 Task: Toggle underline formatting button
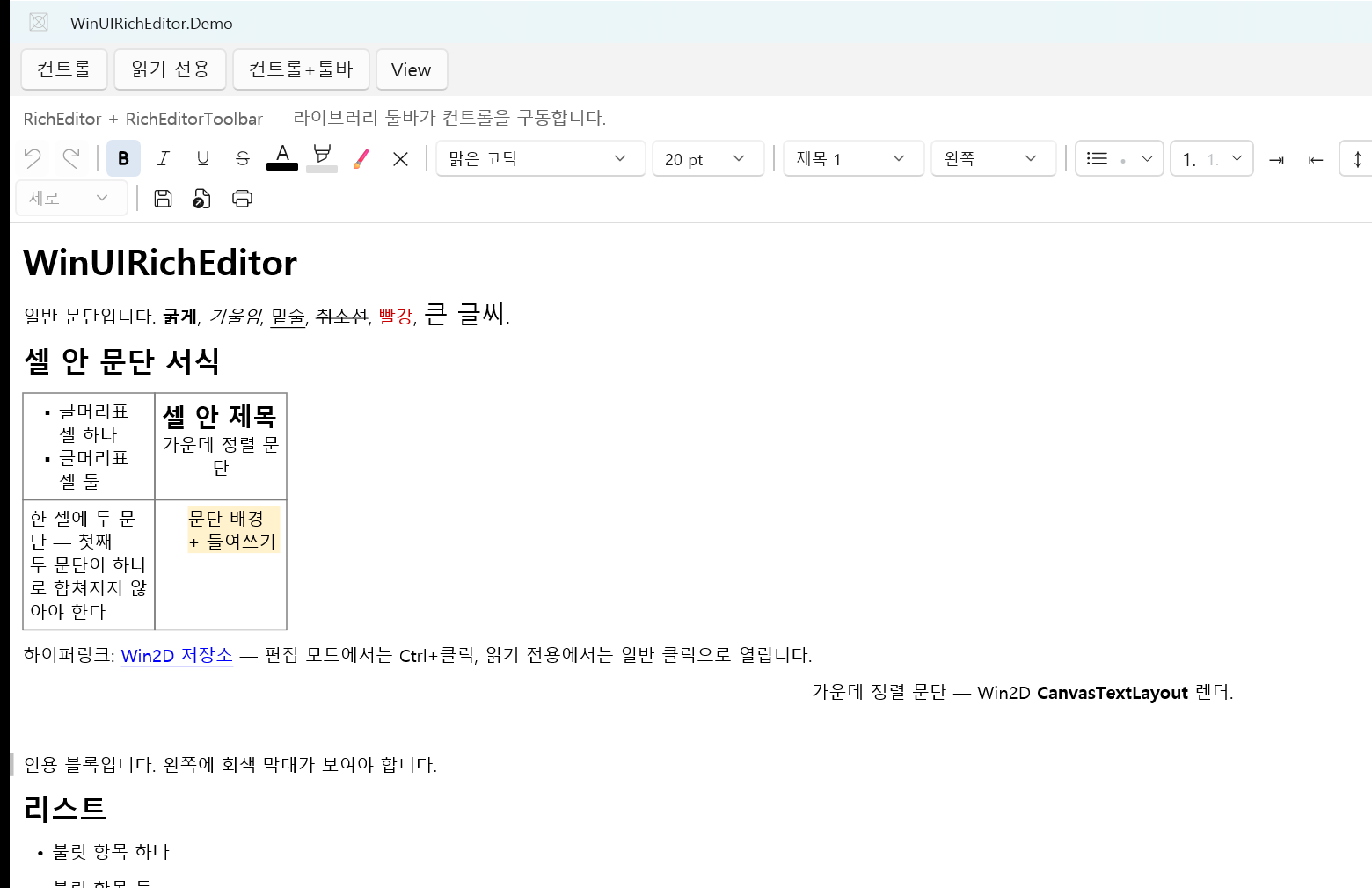[203, 158]
